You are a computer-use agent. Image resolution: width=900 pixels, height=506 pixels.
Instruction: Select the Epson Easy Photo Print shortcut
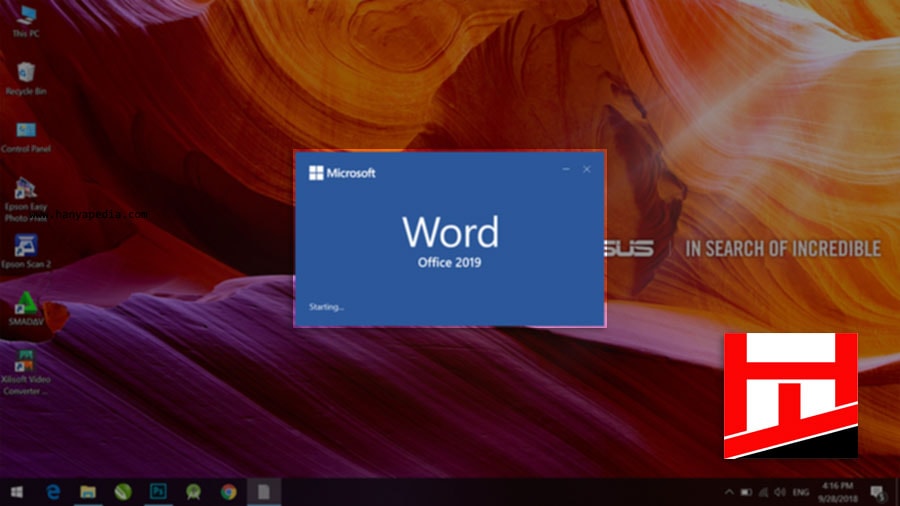25,200
